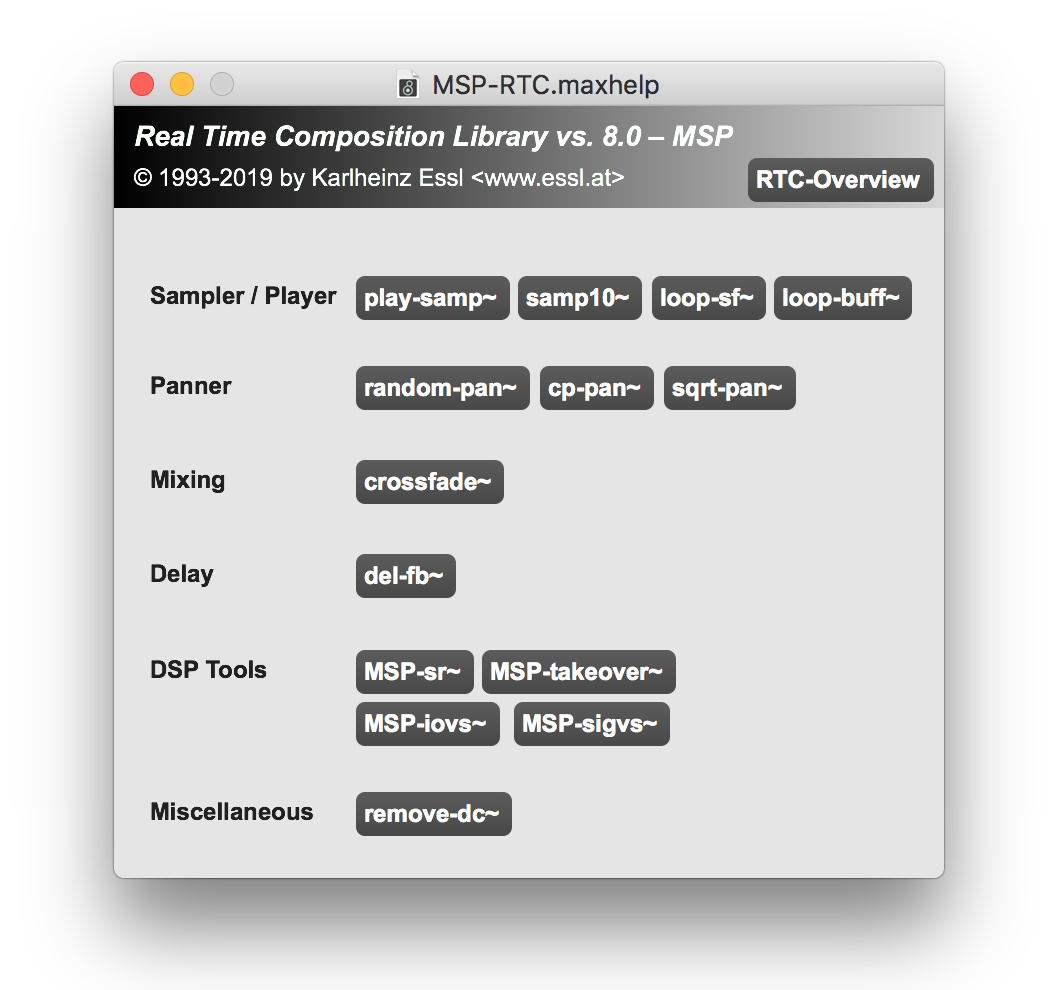The height and width of the screenshot is (990, 1060).
Task: Click the del-fb~ delay button
Action: click(405, 576)
